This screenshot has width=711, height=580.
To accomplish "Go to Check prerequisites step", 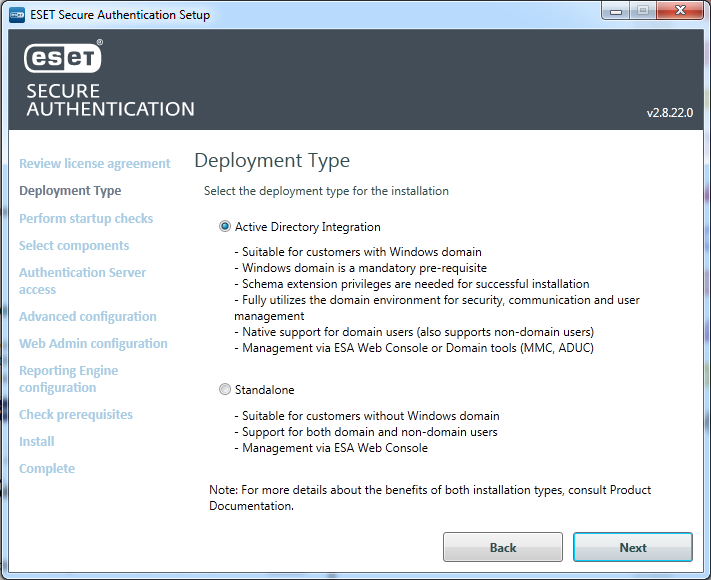I will (x=76, y=414).
